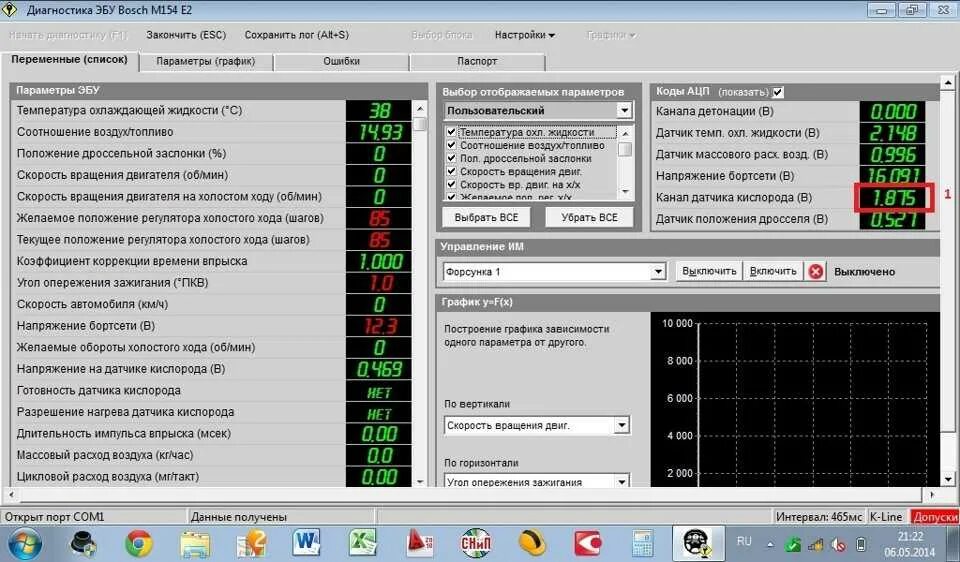The width and height of the screenshot is (960, 562).
Task: Click the battery tray icon
Action: tap(860, 544)
